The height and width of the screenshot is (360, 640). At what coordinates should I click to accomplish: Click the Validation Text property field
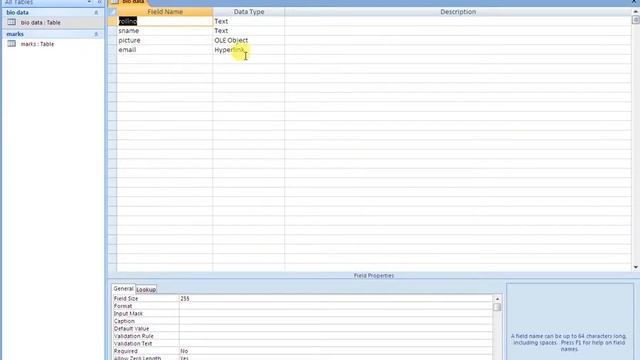pyautogui.click(x=336, y=343)
